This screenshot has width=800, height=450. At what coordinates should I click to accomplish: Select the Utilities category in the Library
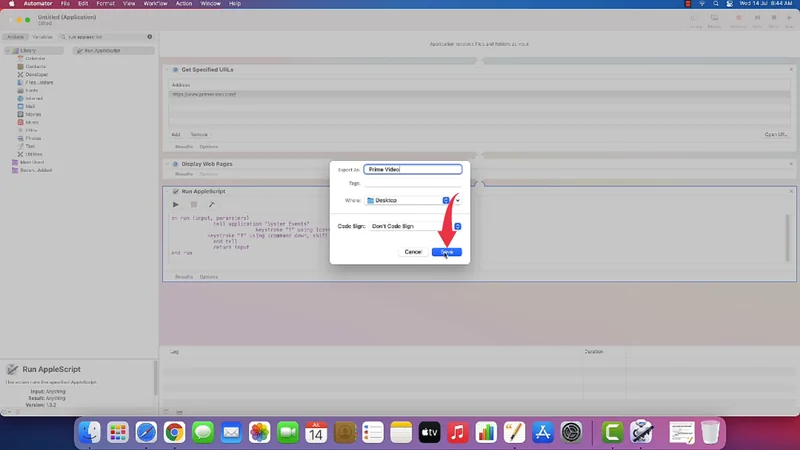[x=35, y=154]
